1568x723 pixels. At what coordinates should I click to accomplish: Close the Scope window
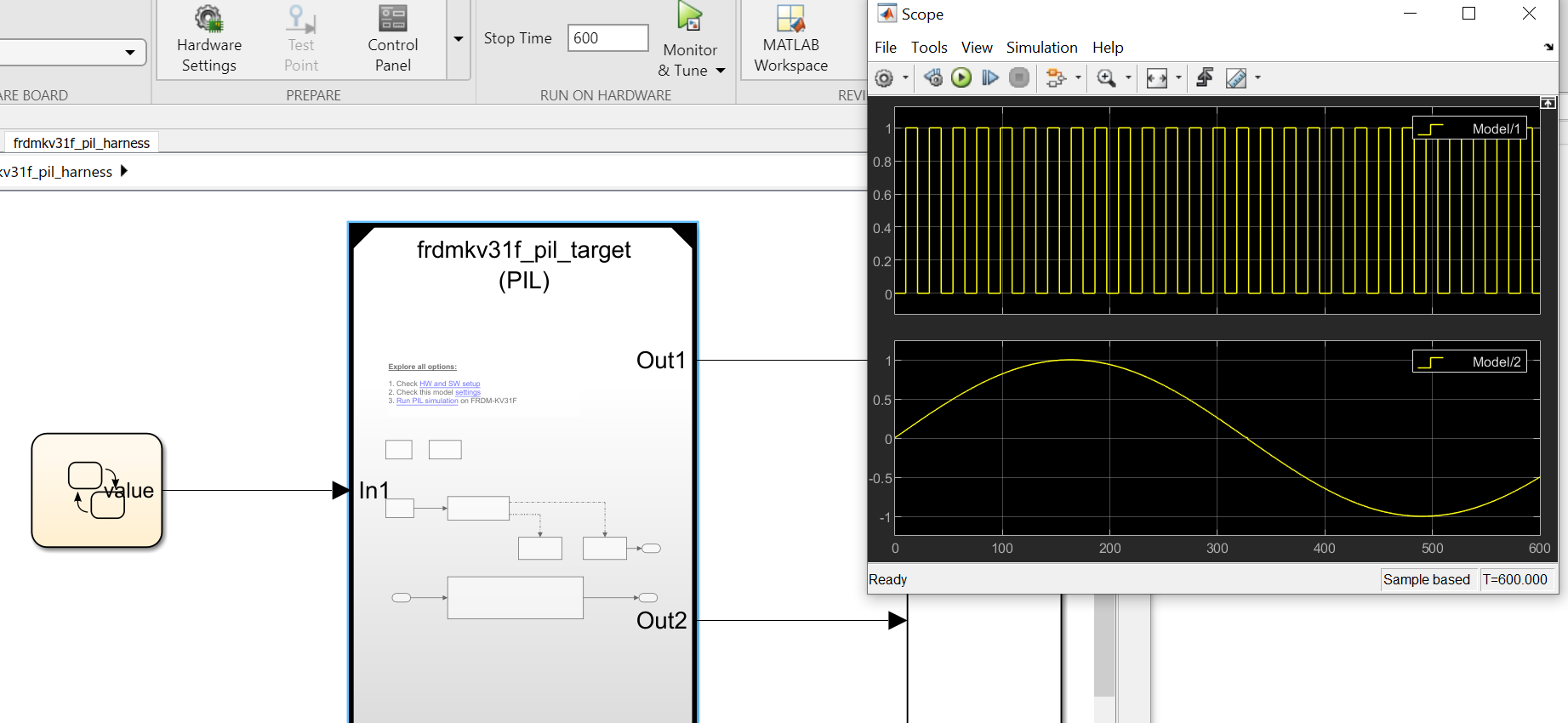pyautogui.click(x=1529, y=14)
